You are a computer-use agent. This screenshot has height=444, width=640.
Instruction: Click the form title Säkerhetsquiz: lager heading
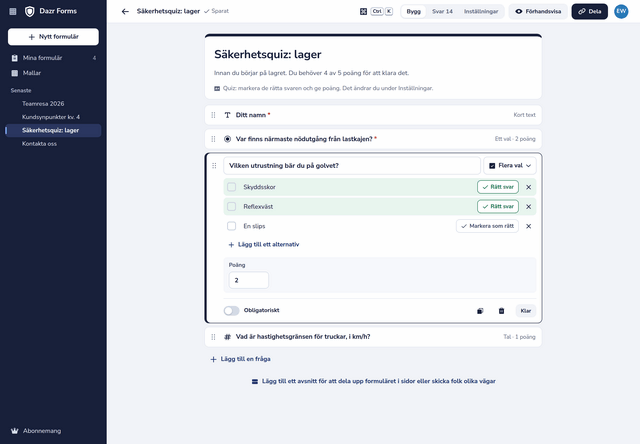pyautogui.click(x=268, y=54)
